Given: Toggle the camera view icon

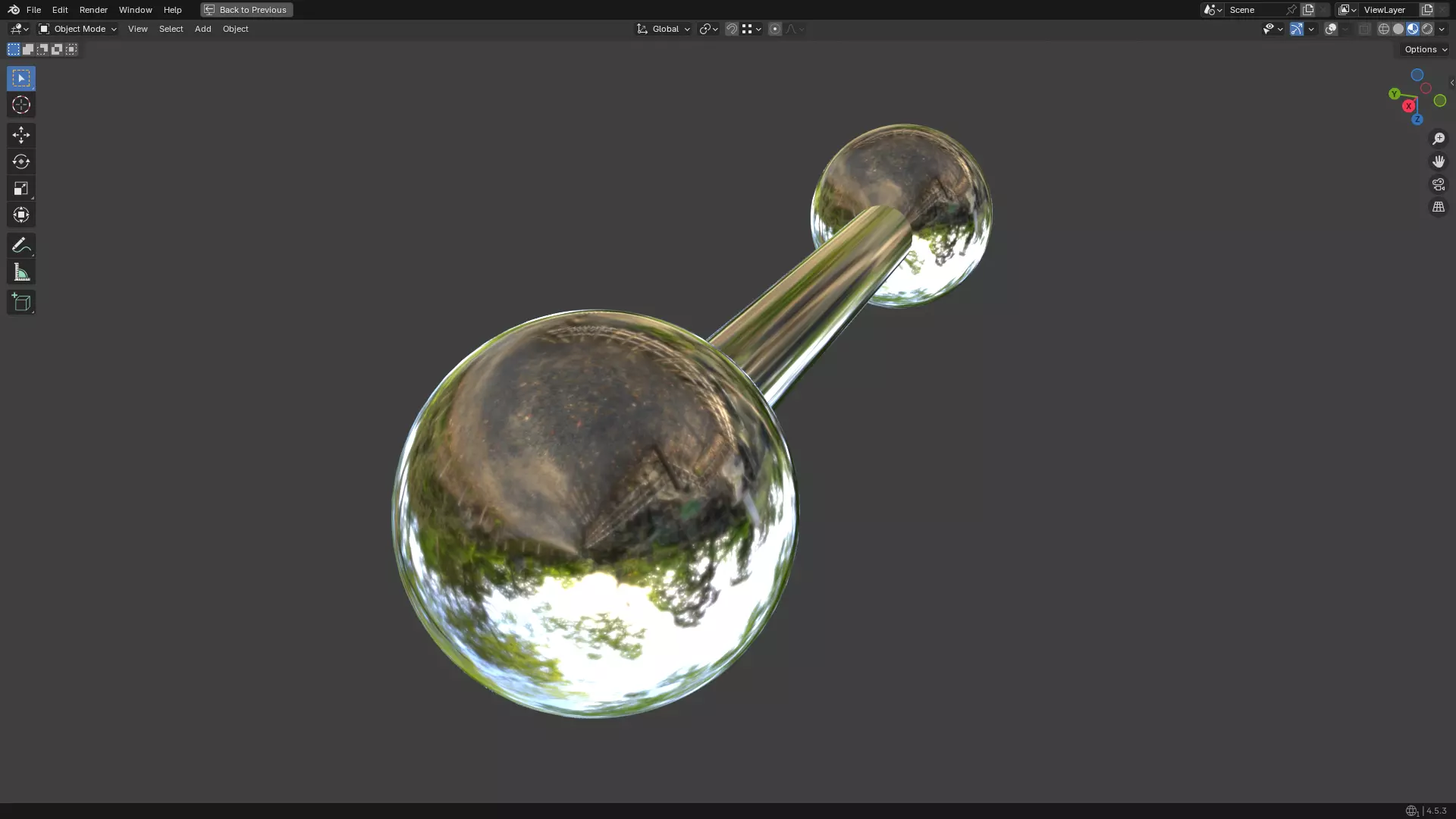Looking at the screenshot, I should pos(1439,184).
